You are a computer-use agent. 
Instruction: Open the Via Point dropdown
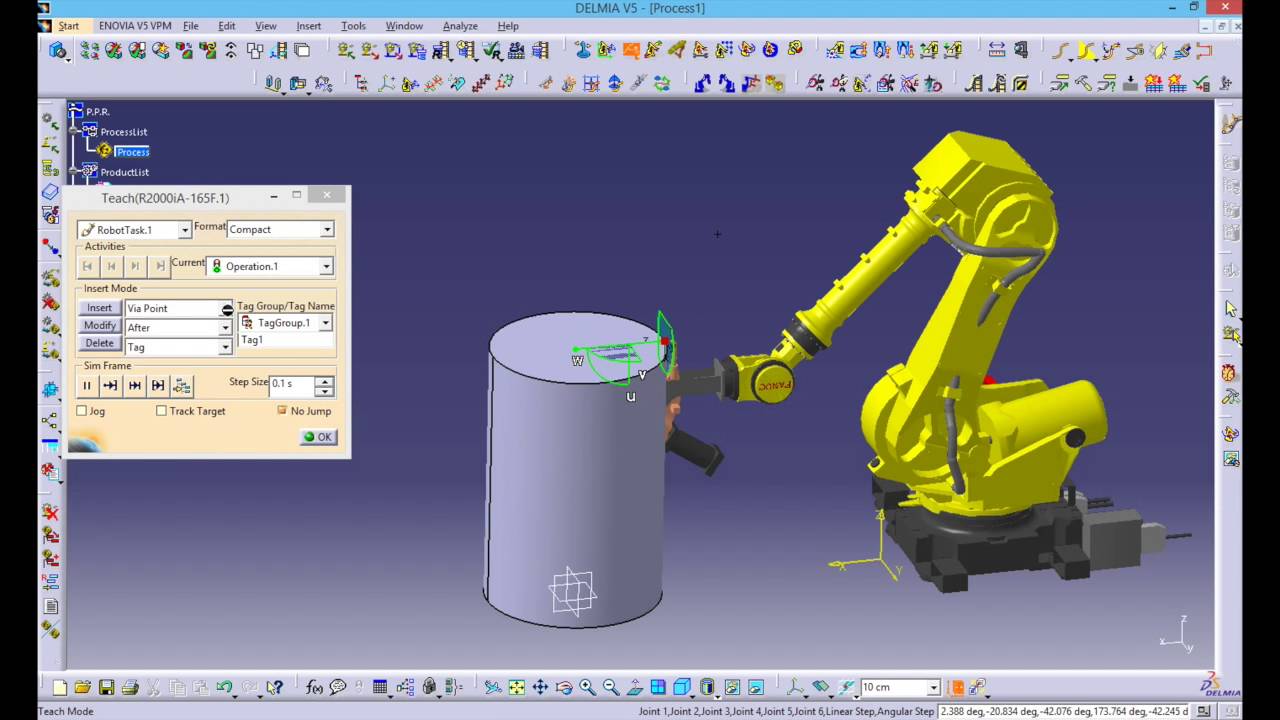coord(227,309)
